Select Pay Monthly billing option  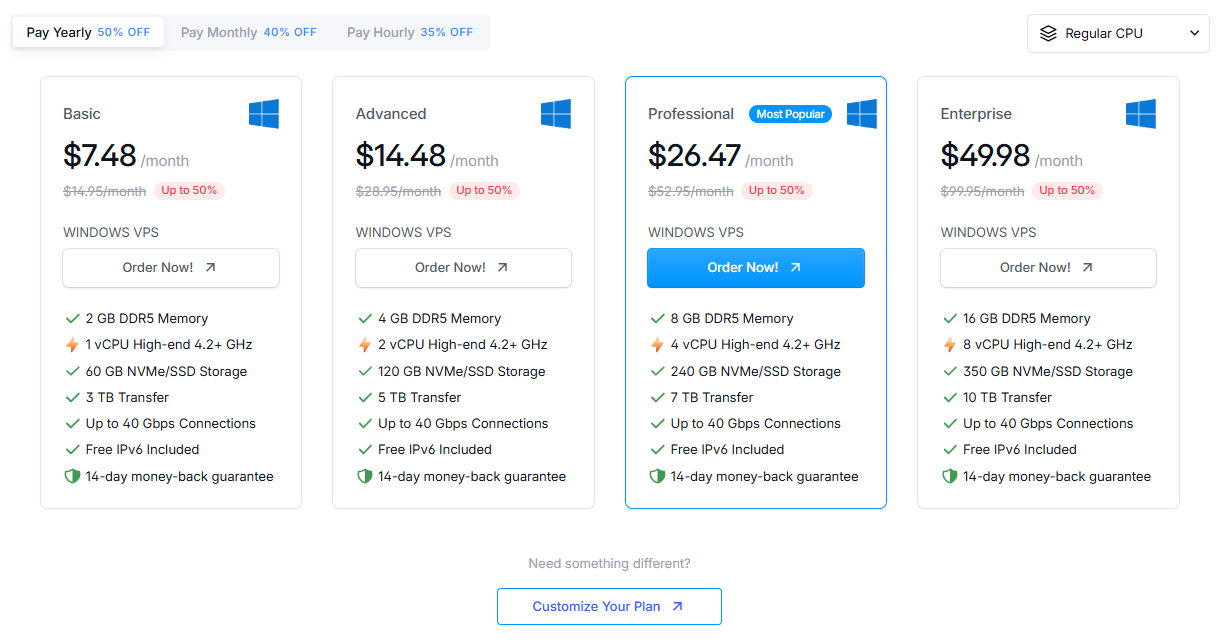tap(248, 32)
